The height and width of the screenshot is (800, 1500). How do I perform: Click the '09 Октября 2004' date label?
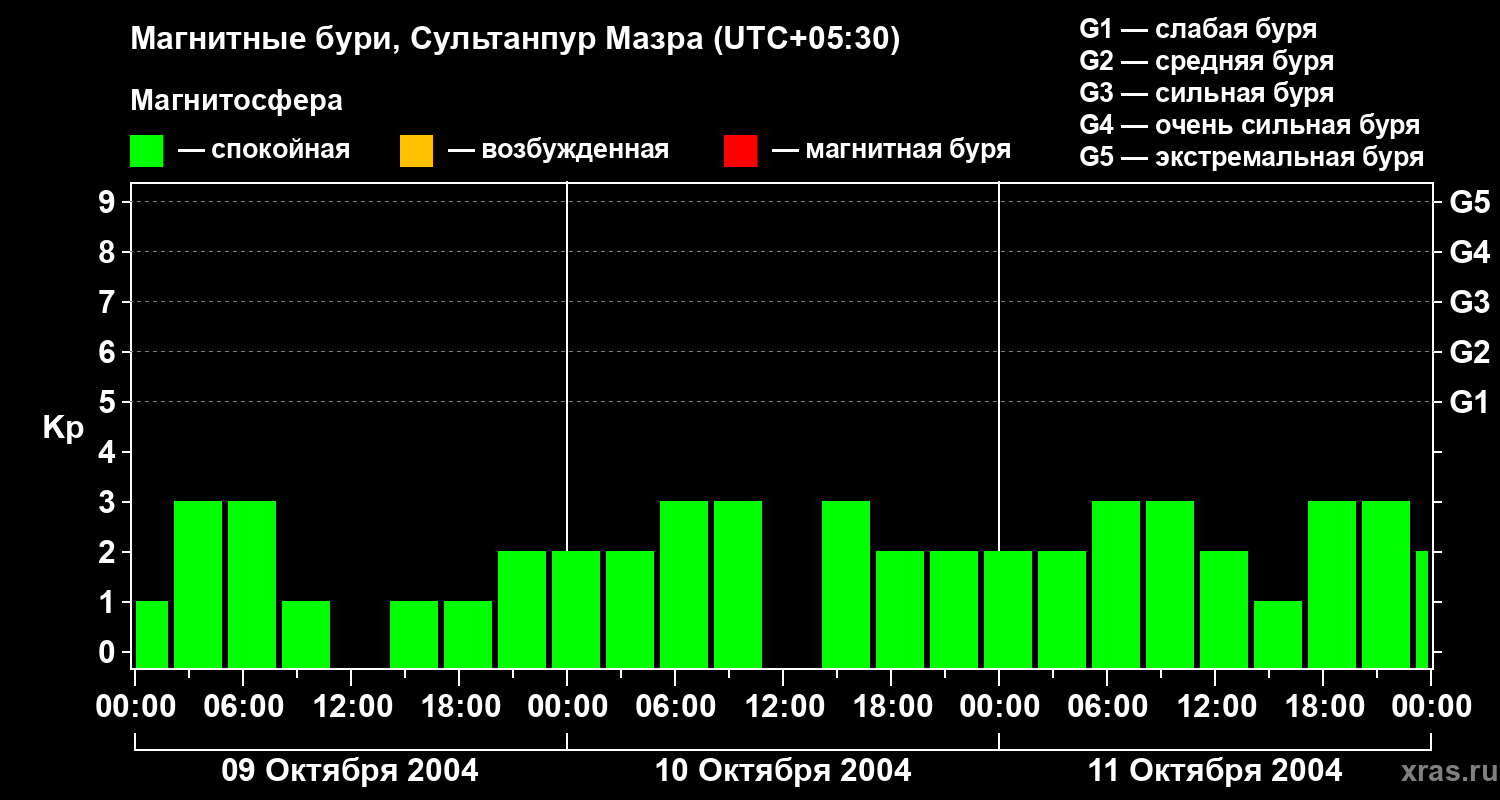point(350,771)
